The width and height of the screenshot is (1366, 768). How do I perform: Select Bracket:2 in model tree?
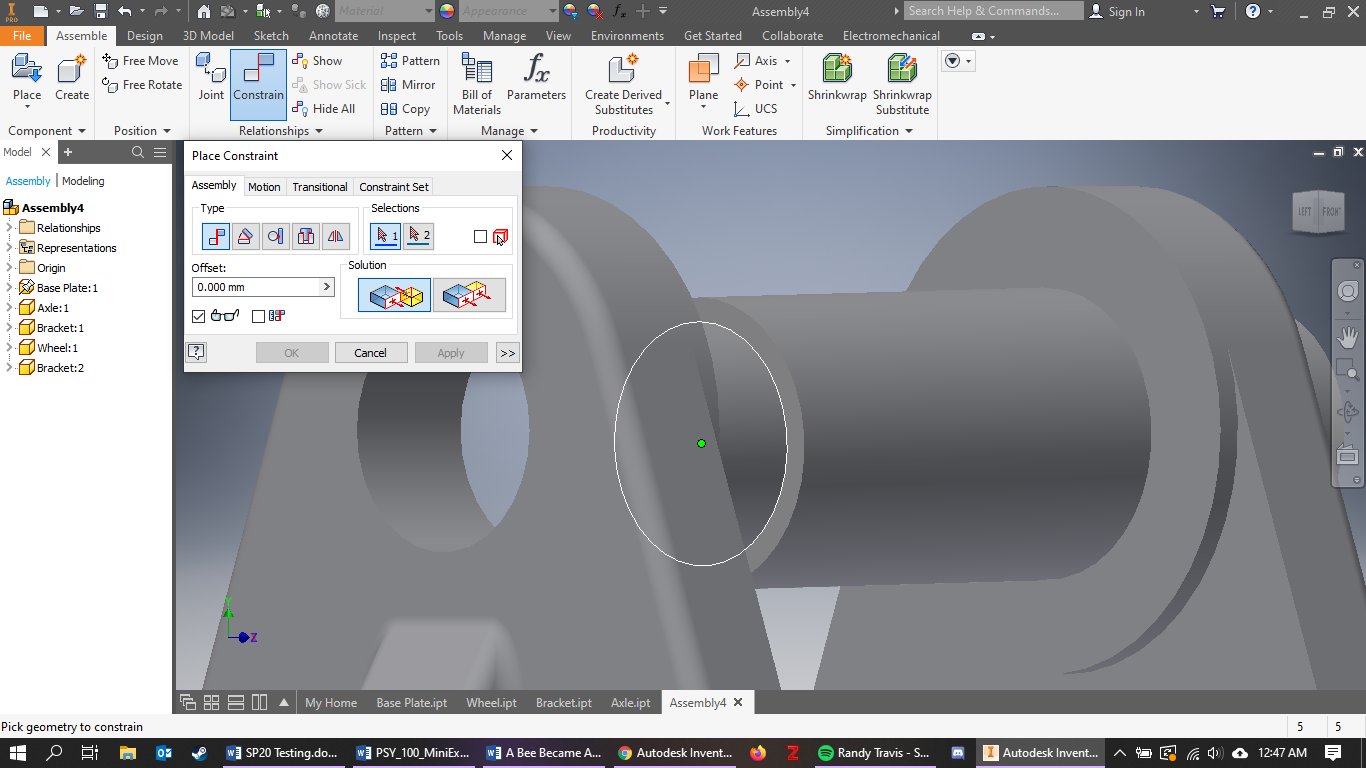coord(60,368)
